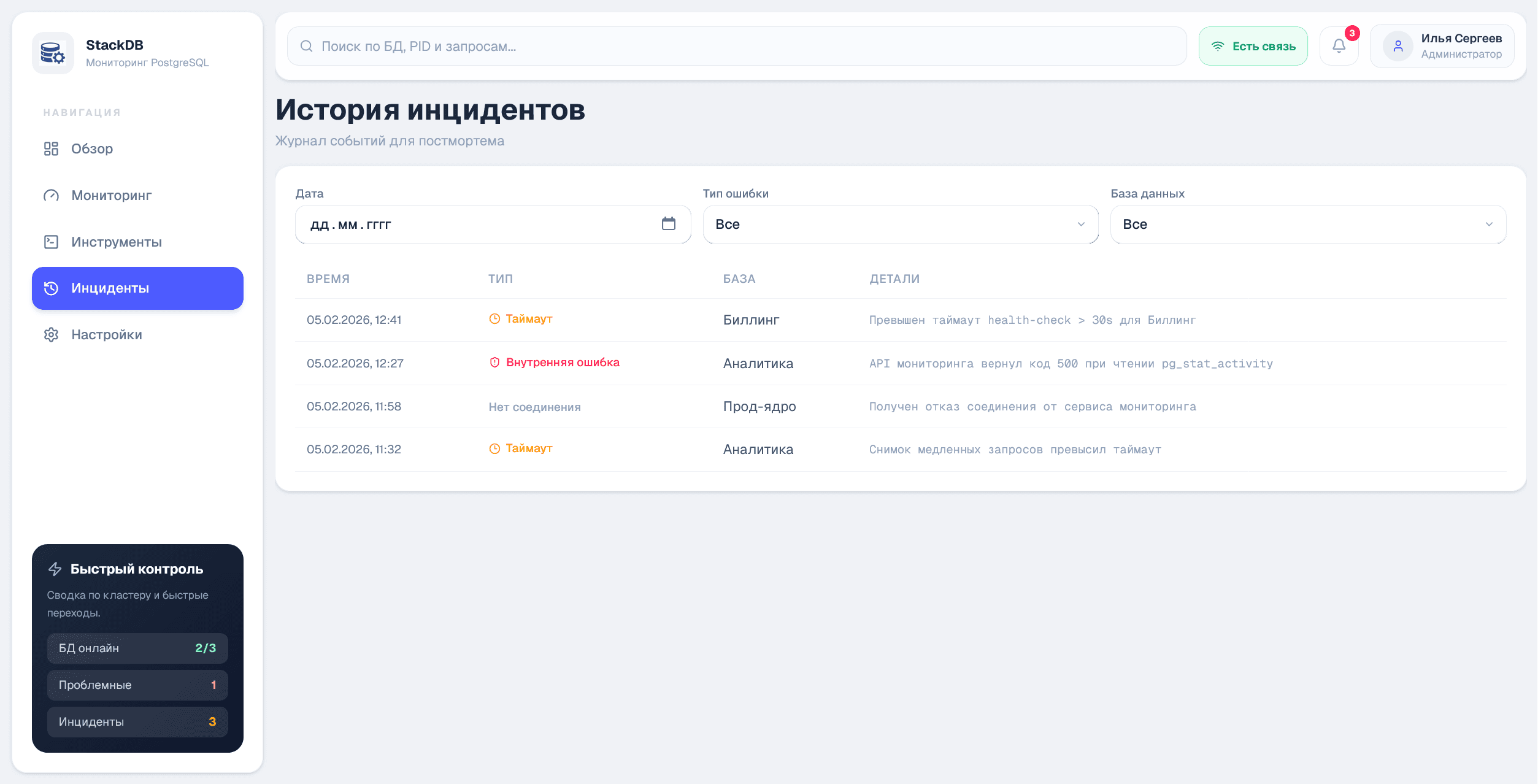The image size is (1538, 784).
Task: Open Инциденты via the history clock icon
Action: (x=52, y=288)
